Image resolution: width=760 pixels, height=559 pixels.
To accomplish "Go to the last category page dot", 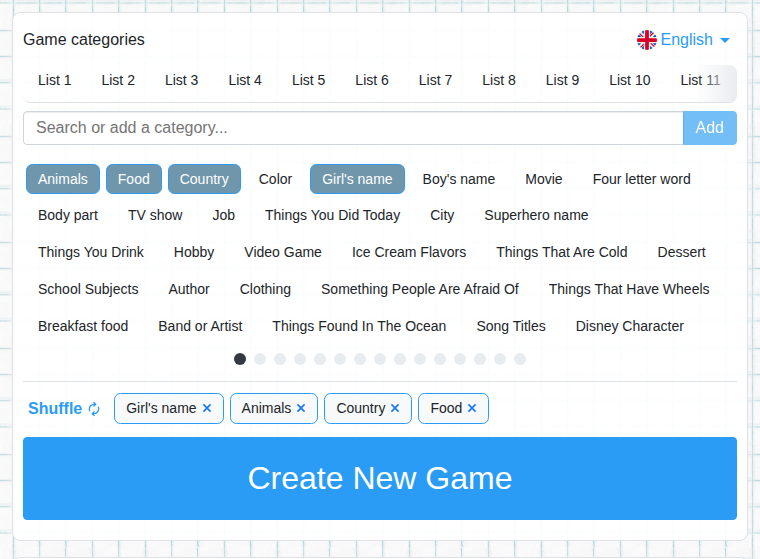I will 520,359.
